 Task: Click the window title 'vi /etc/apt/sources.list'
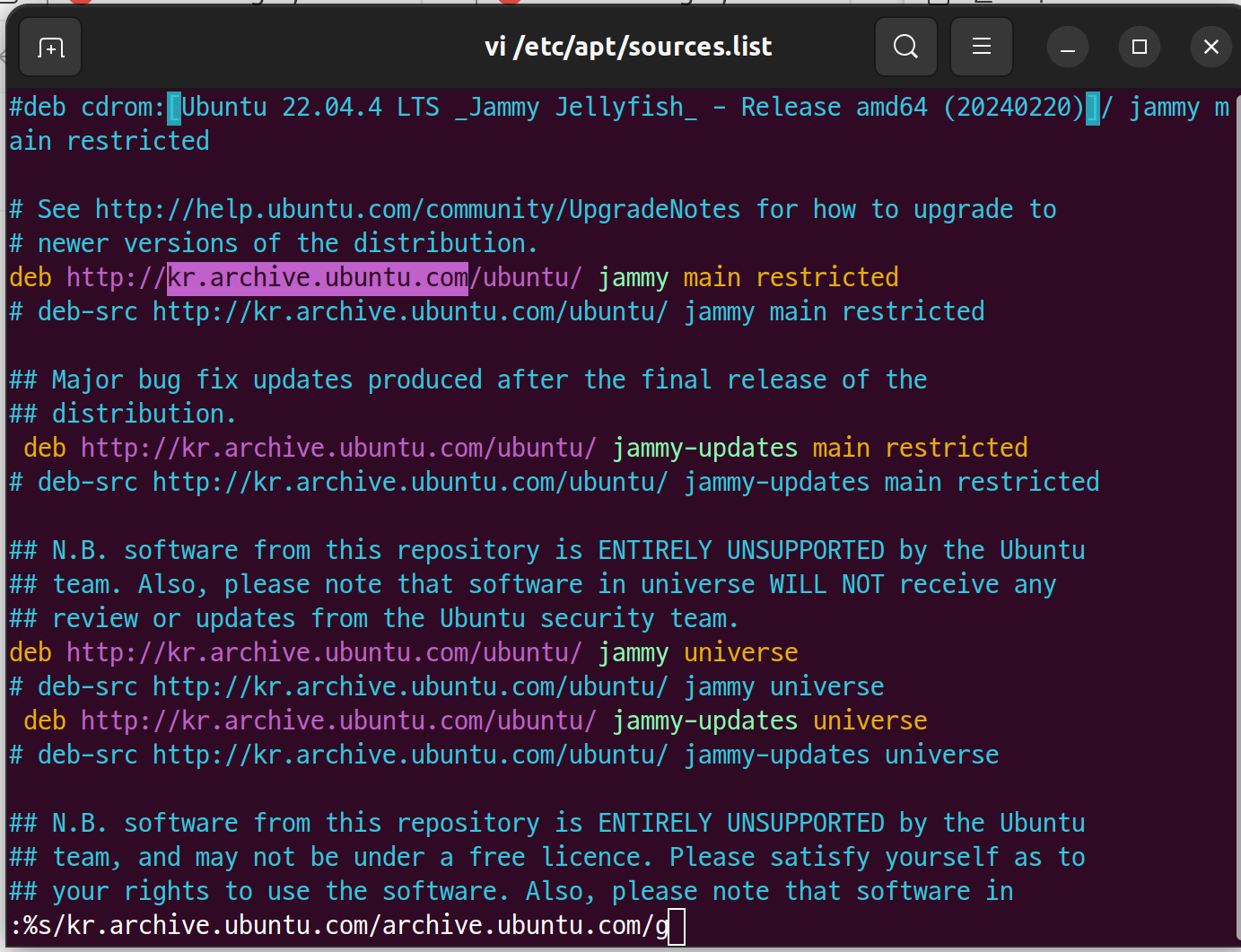pos(628,47)
